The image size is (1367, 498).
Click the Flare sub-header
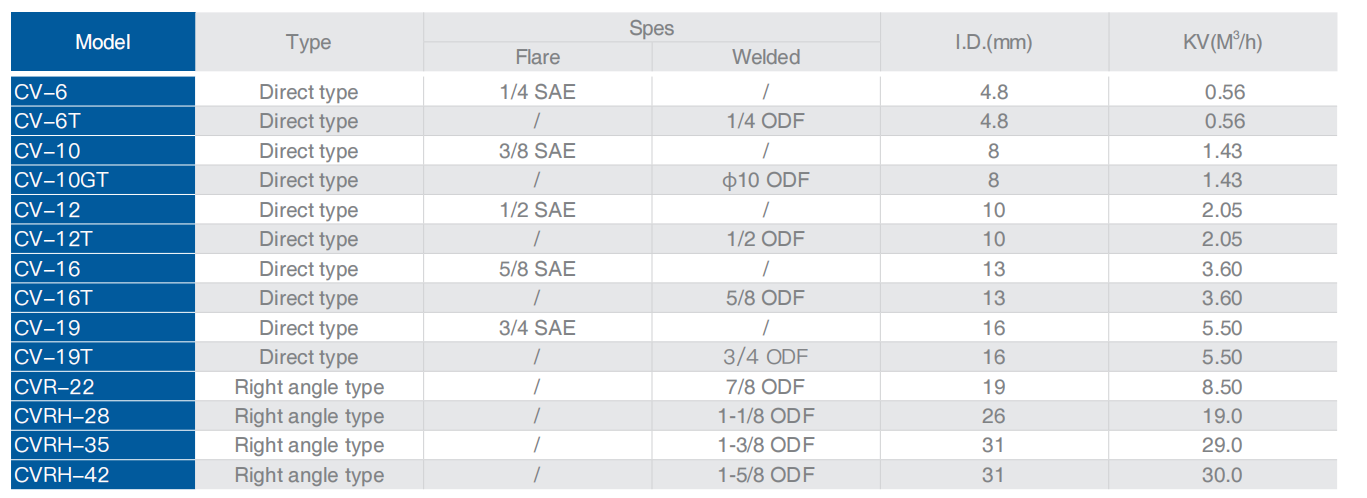click(x=537, y=57)
